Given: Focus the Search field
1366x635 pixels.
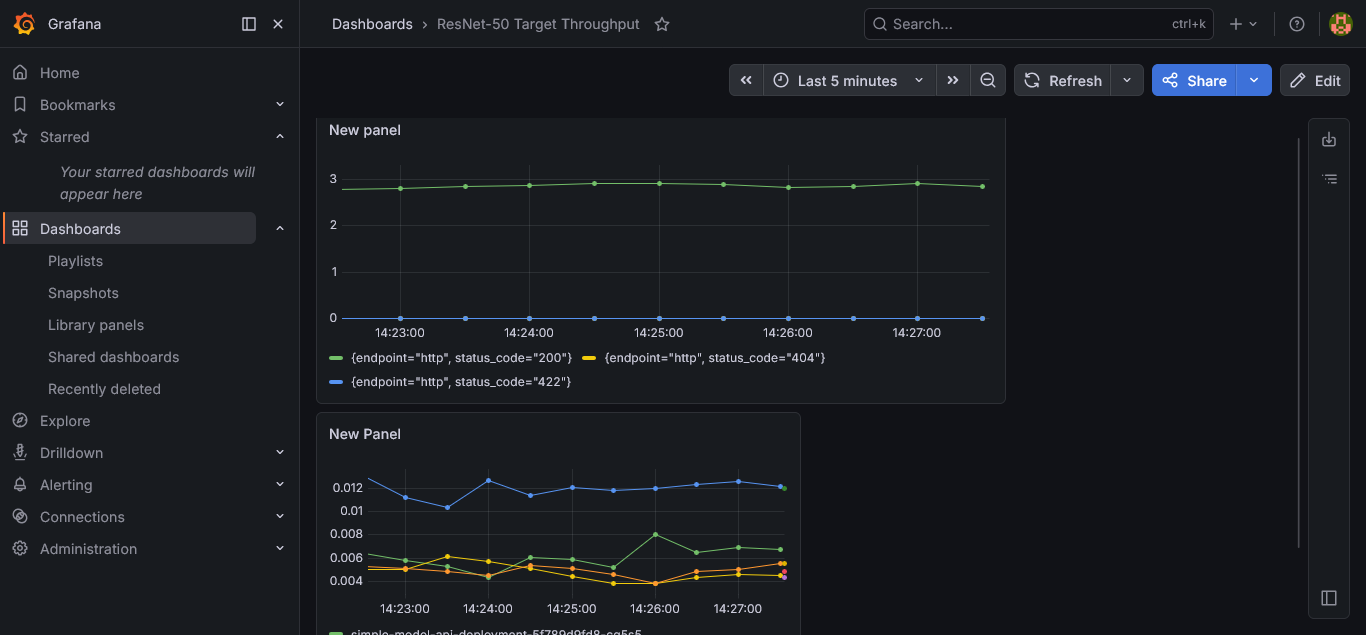Looking at the screenshot, I should [x=1039, y=24].
